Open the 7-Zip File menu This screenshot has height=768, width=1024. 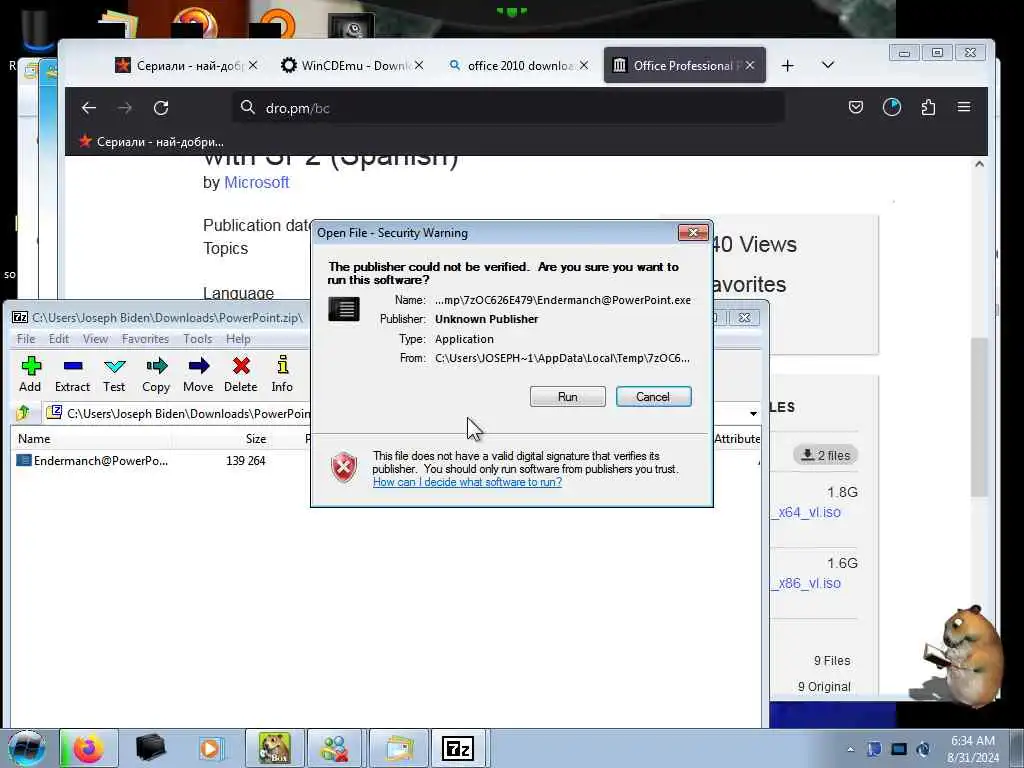(26, 339)
